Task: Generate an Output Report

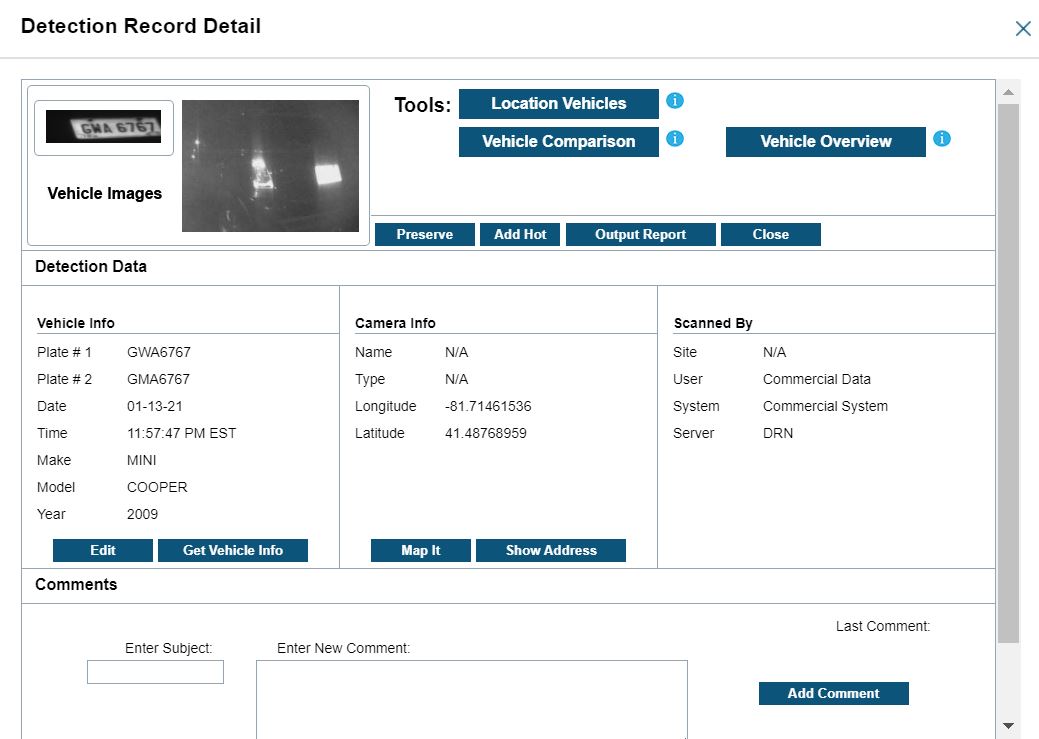Action: point(640,234)
